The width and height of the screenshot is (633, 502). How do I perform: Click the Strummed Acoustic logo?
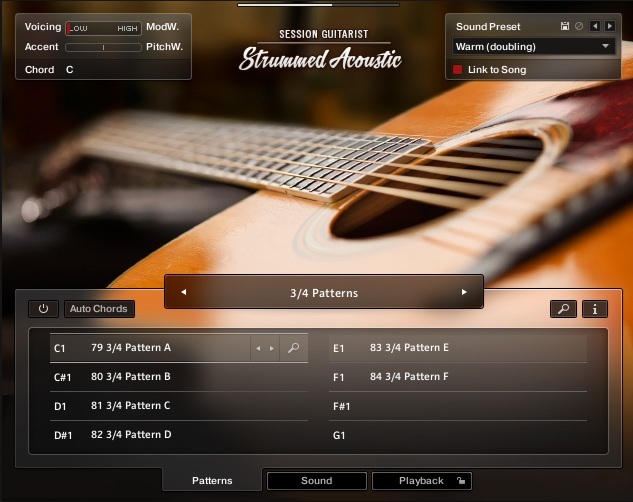[321, 59]
